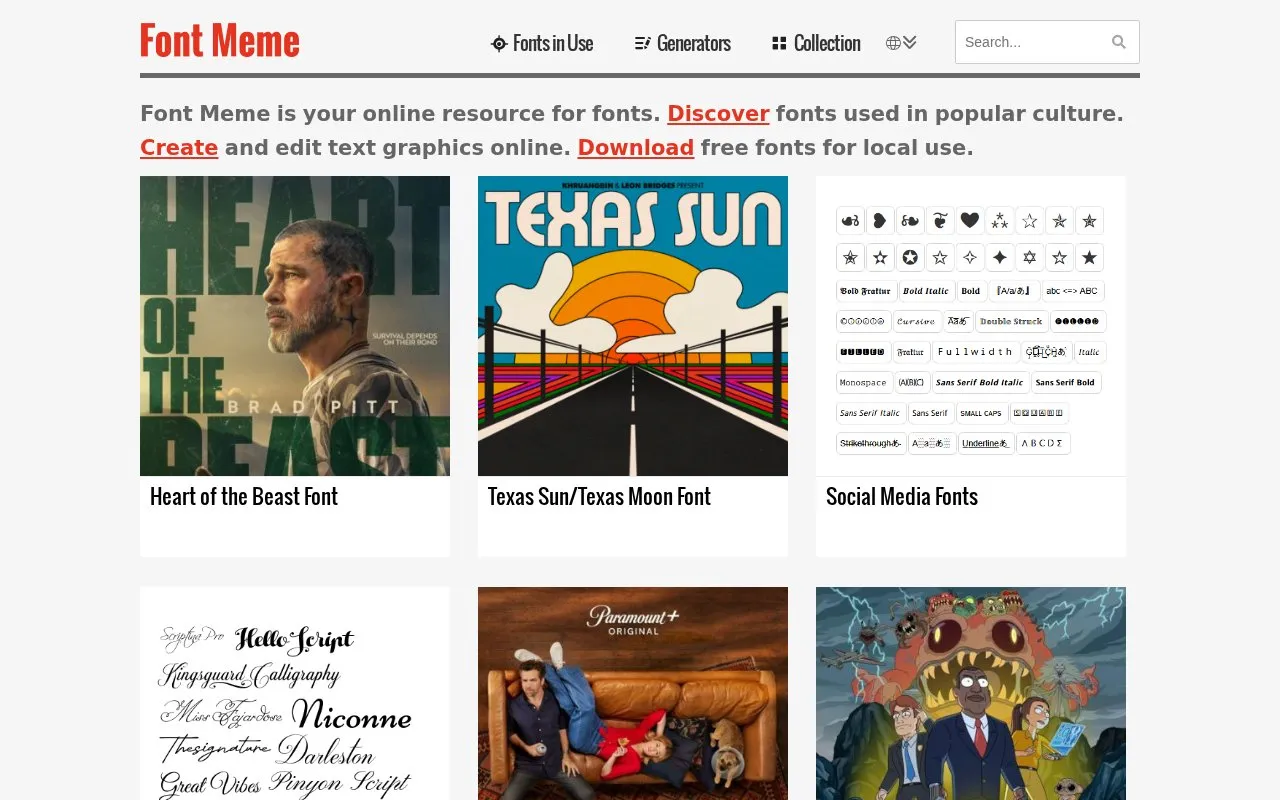Open the Fonts in Use menu
Screen dimensions: 1280x800
point(542,43)
